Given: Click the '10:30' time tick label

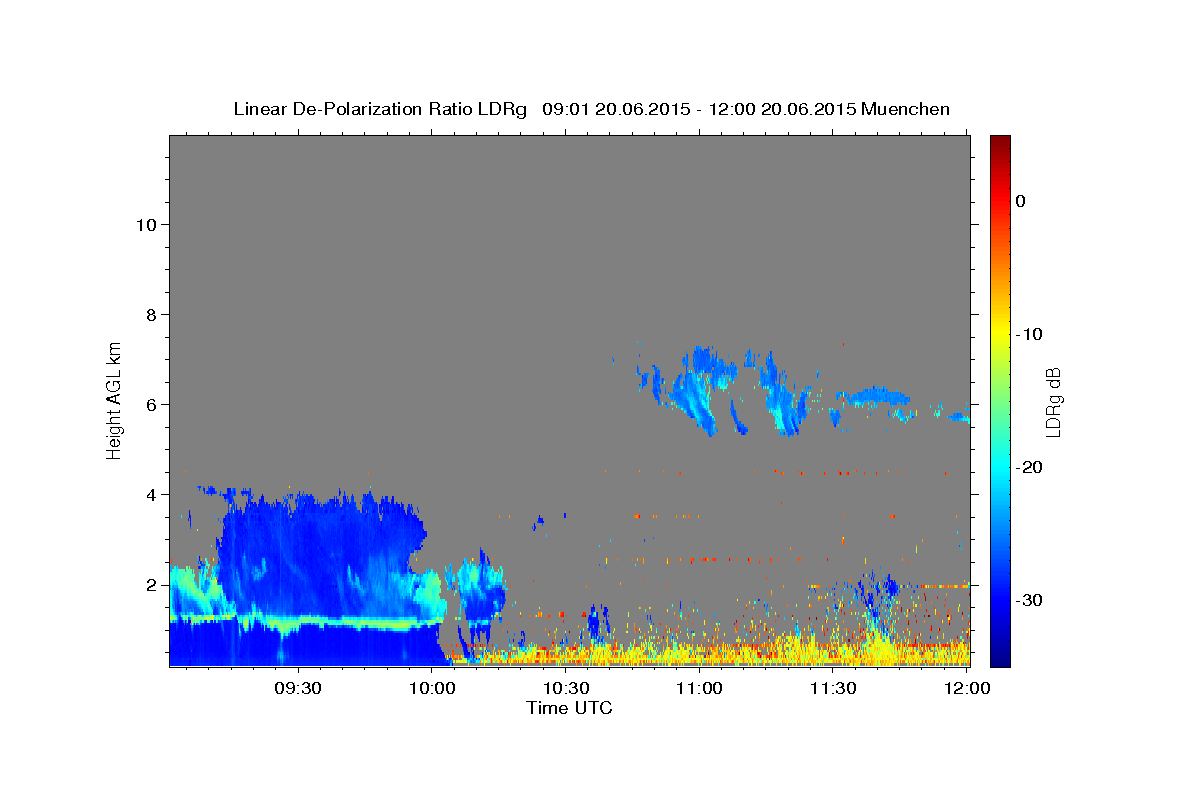Looking at the screenshot, I should coord(566,688).
